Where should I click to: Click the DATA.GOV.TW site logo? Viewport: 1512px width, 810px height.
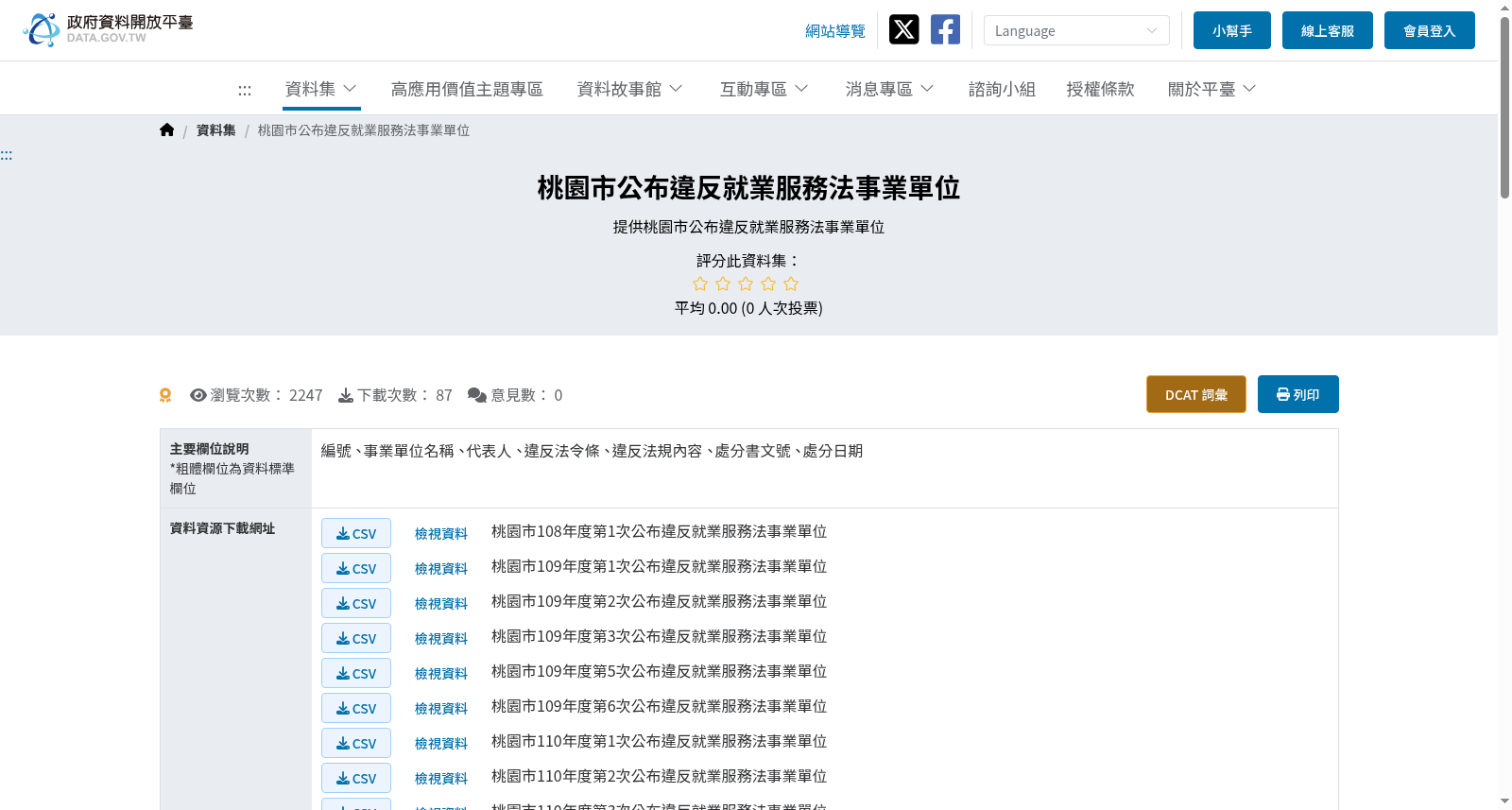pyautogui.click(x=108, y=29)
